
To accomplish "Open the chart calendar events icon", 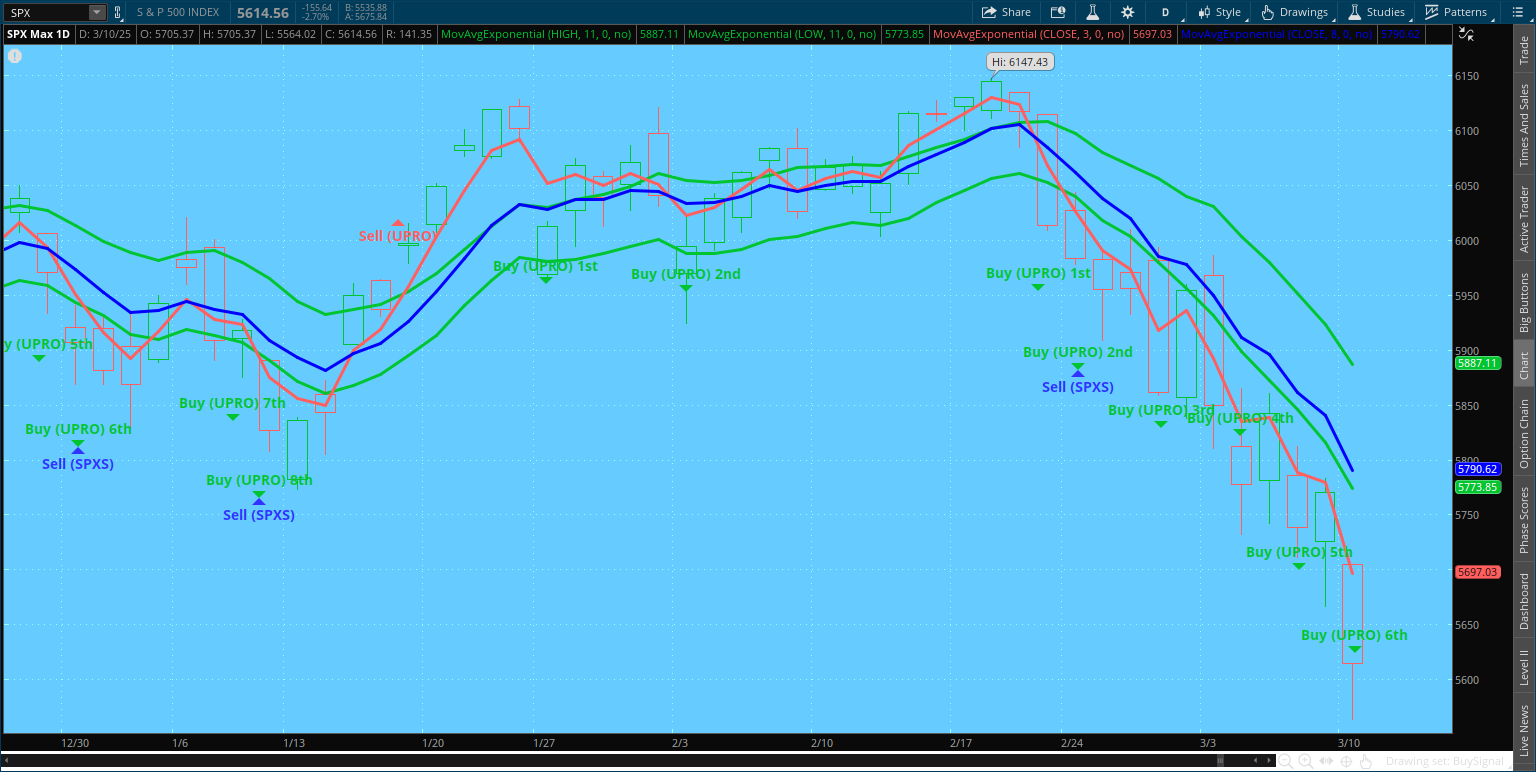I will pos(1058,12).
